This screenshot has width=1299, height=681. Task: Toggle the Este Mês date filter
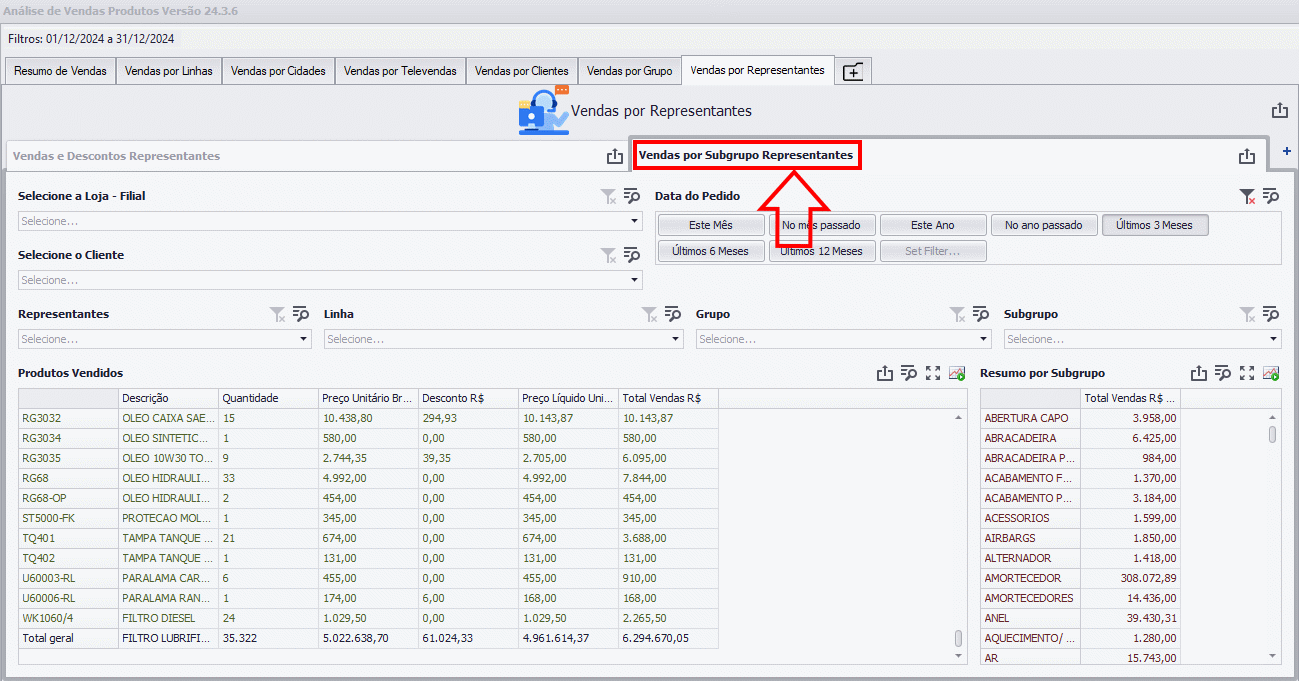711,225
